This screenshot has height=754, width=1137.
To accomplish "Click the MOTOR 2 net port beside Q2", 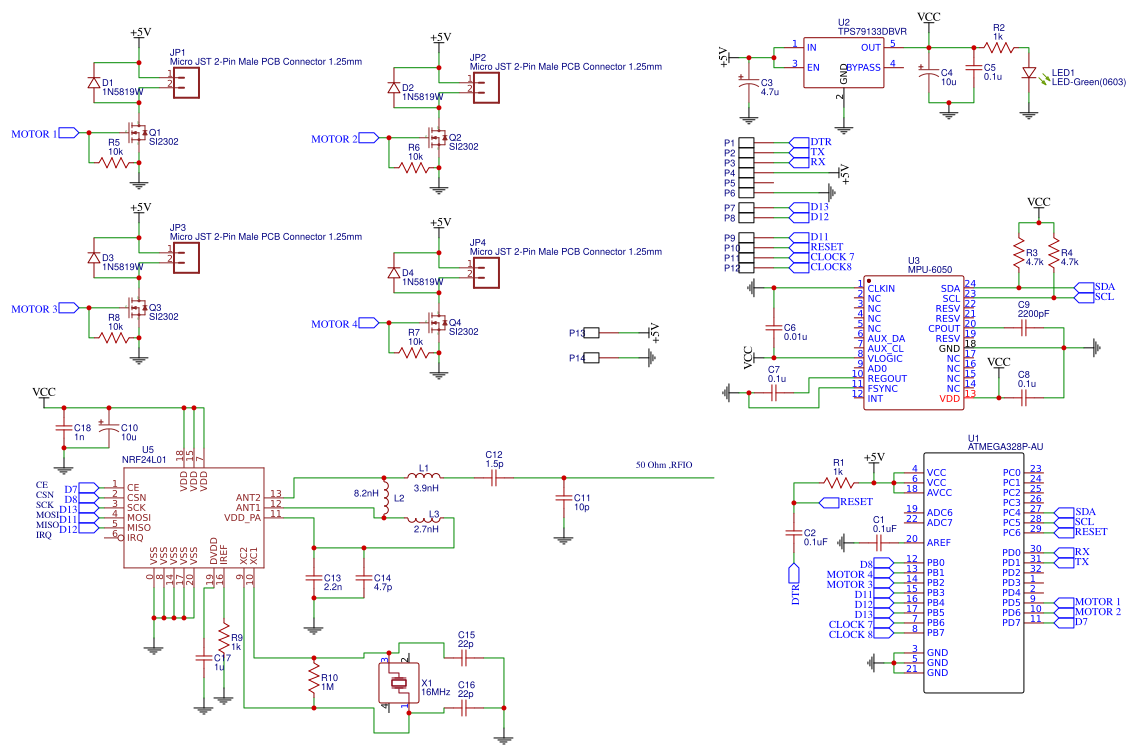I will [x=368, y=138].
